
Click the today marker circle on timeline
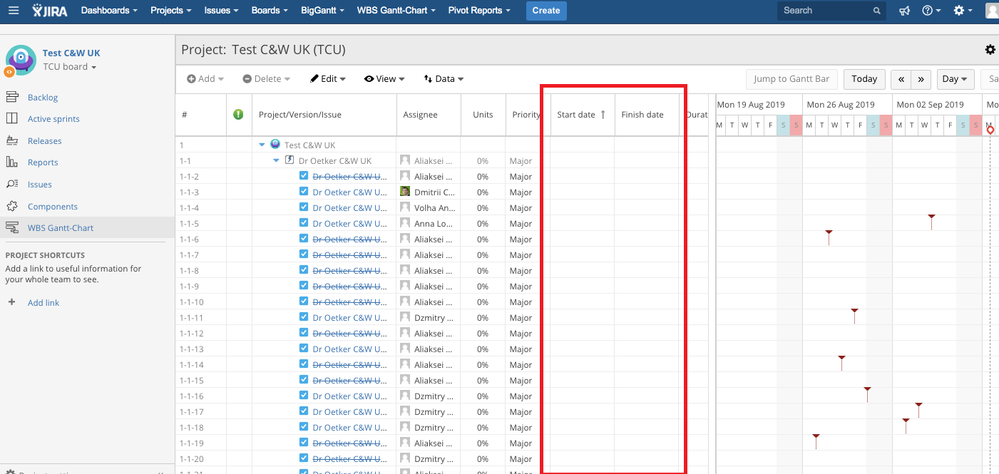pos(990,129)
